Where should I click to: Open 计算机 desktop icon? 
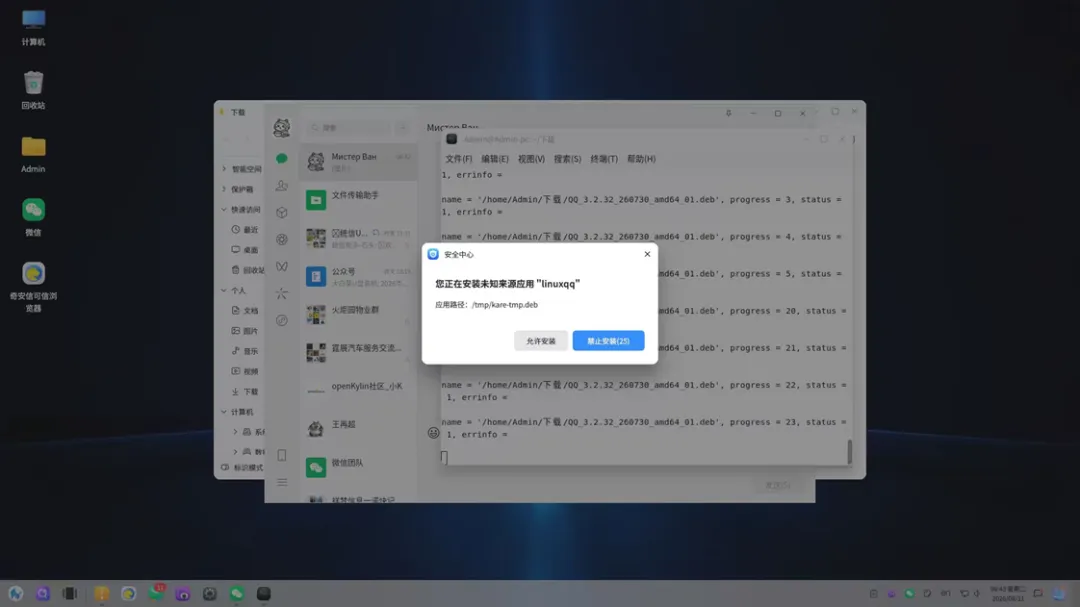click(x=33, y=28)
